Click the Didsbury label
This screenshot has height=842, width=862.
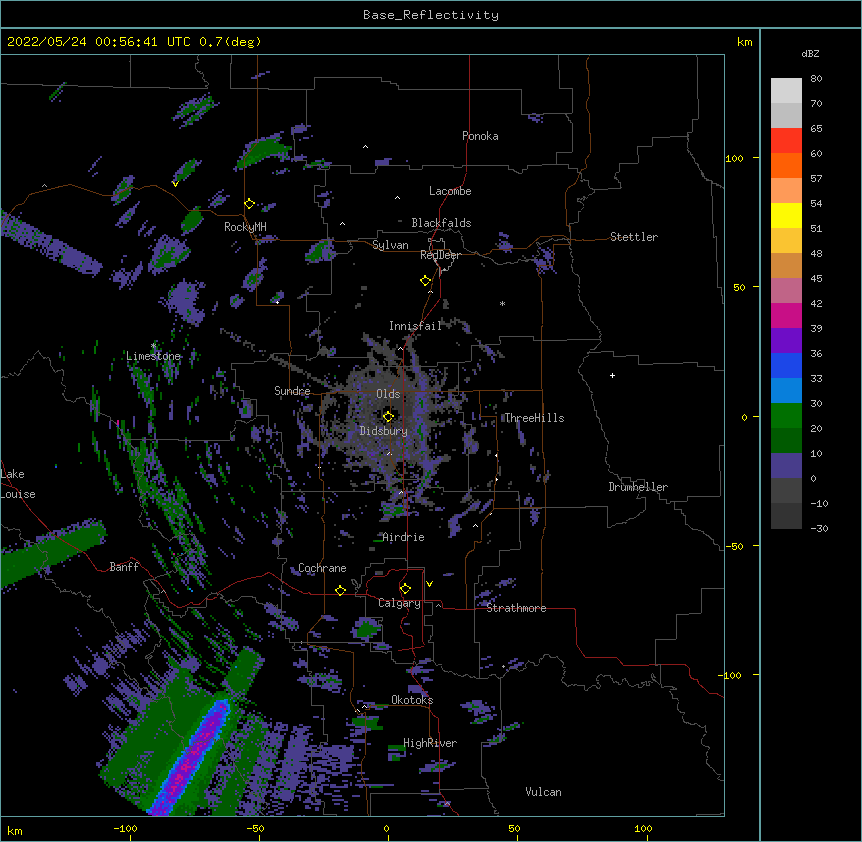pos(384,431)
